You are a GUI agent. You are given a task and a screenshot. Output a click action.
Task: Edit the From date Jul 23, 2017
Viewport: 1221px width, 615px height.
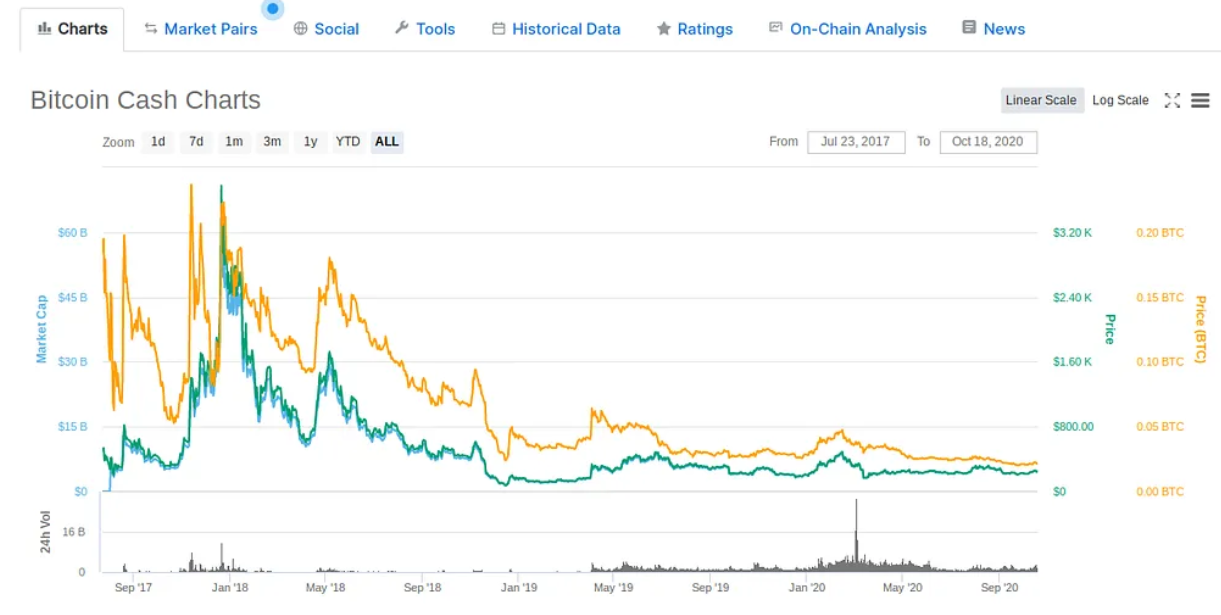(856, 142)
